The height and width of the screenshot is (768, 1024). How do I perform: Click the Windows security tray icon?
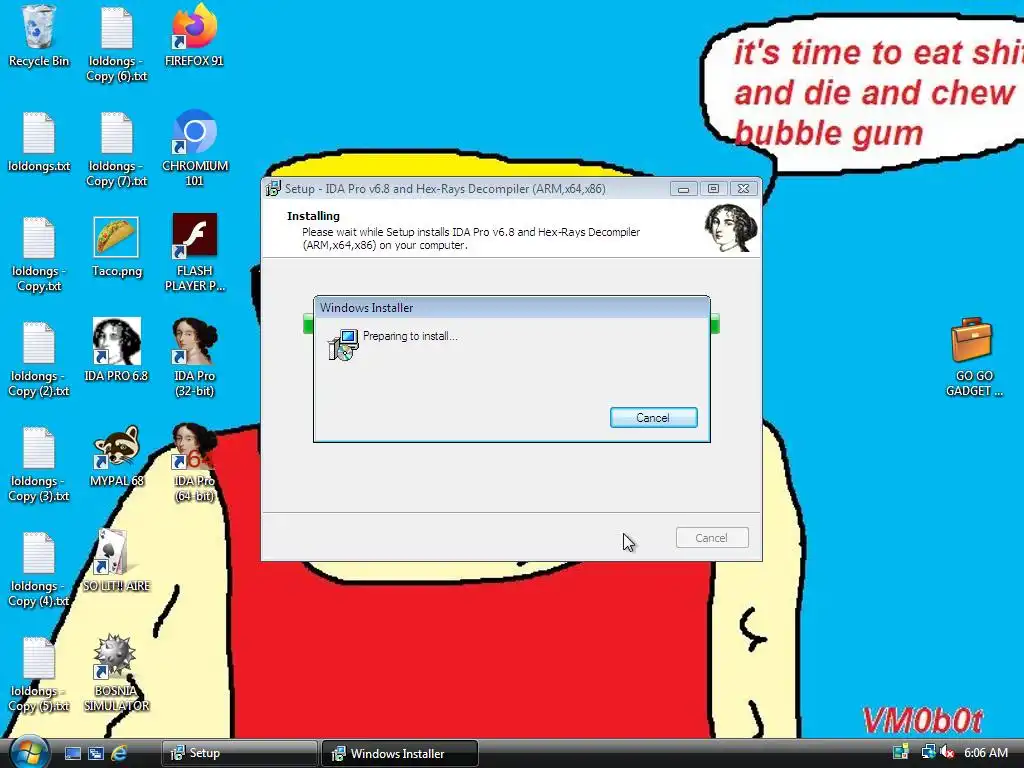pos(901,752)
